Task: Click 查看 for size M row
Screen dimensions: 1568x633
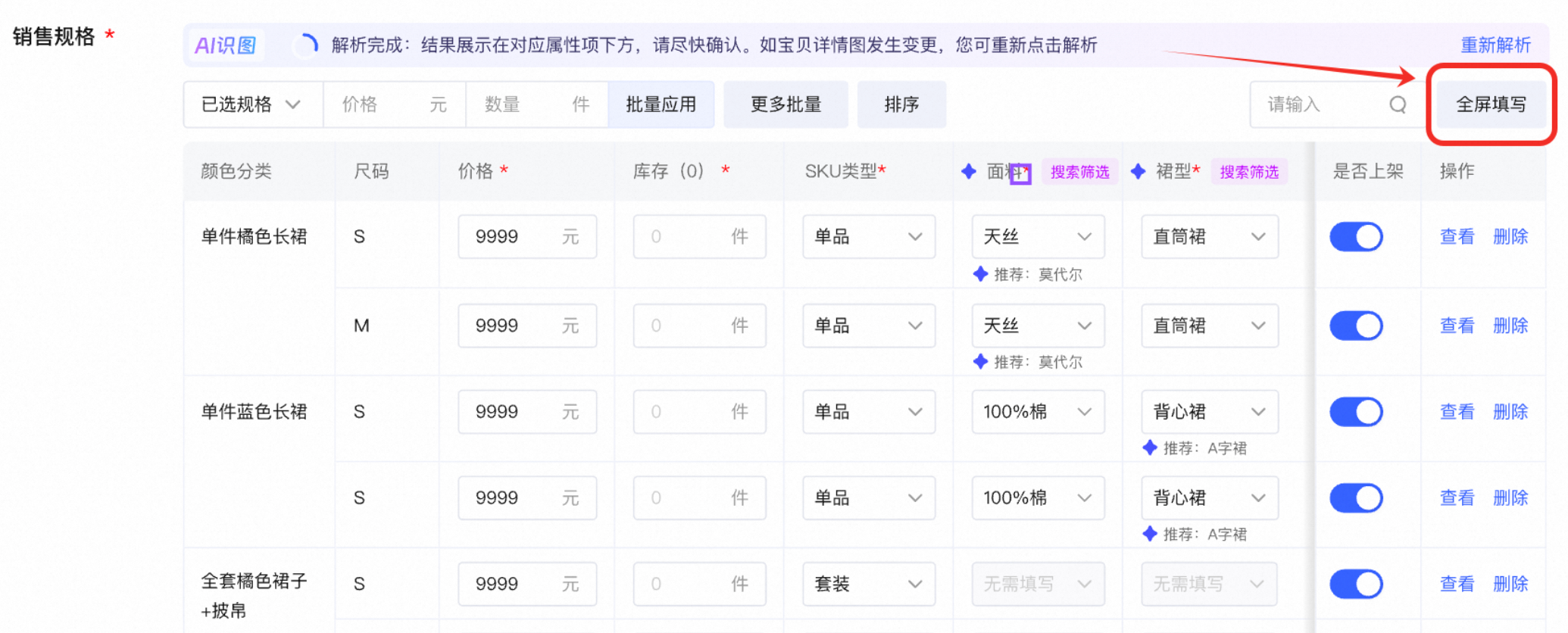Action: (x=1457, y=326)
